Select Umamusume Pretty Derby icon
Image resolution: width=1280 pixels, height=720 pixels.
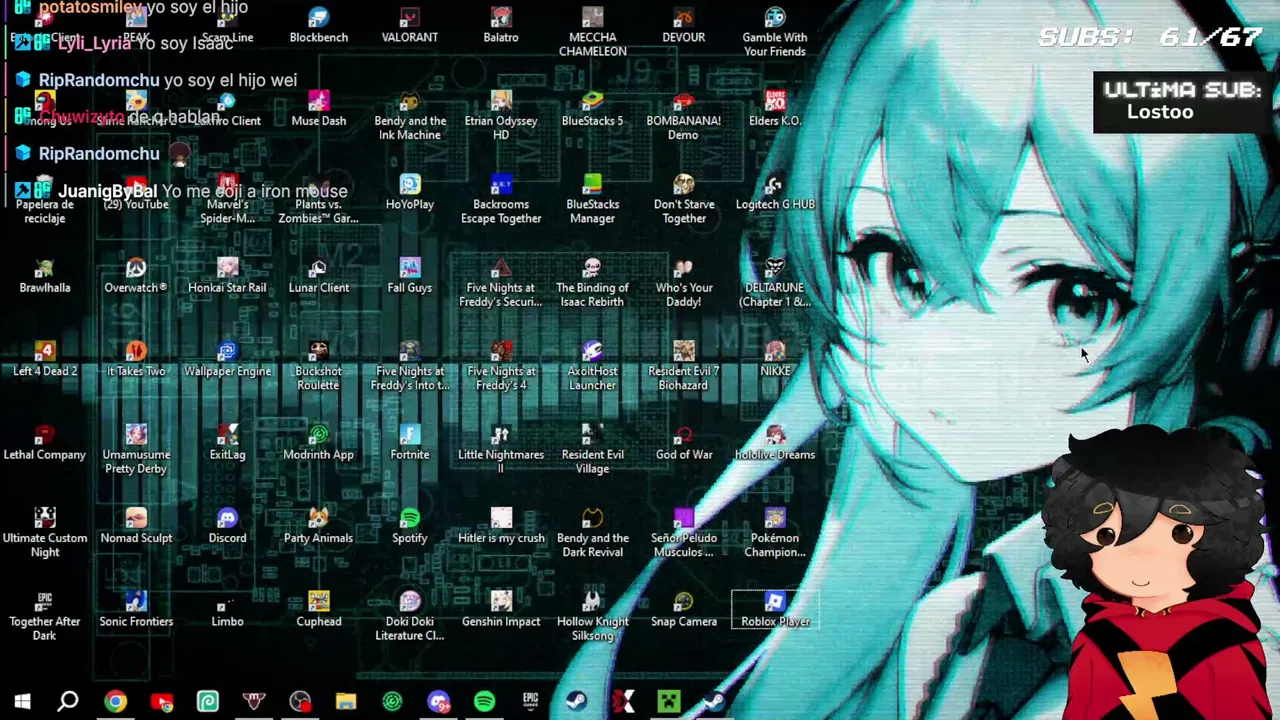[x=136, y=450]
